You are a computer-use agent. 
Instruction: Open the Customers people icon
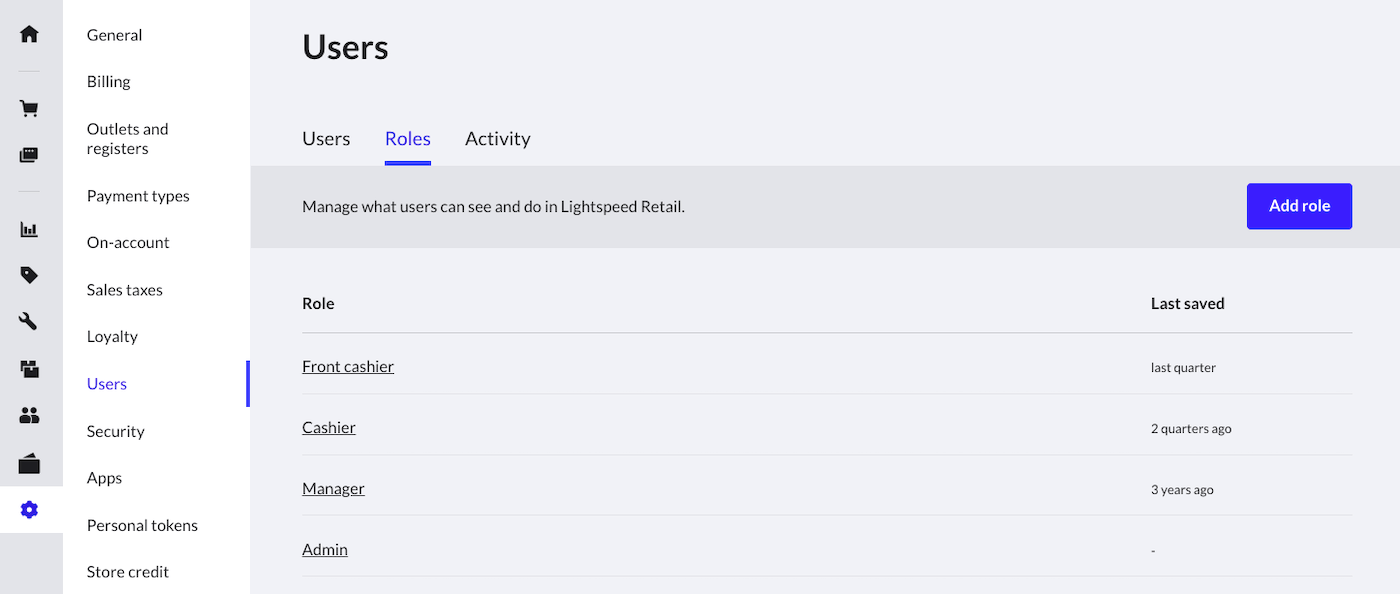[x=30, y=415]
